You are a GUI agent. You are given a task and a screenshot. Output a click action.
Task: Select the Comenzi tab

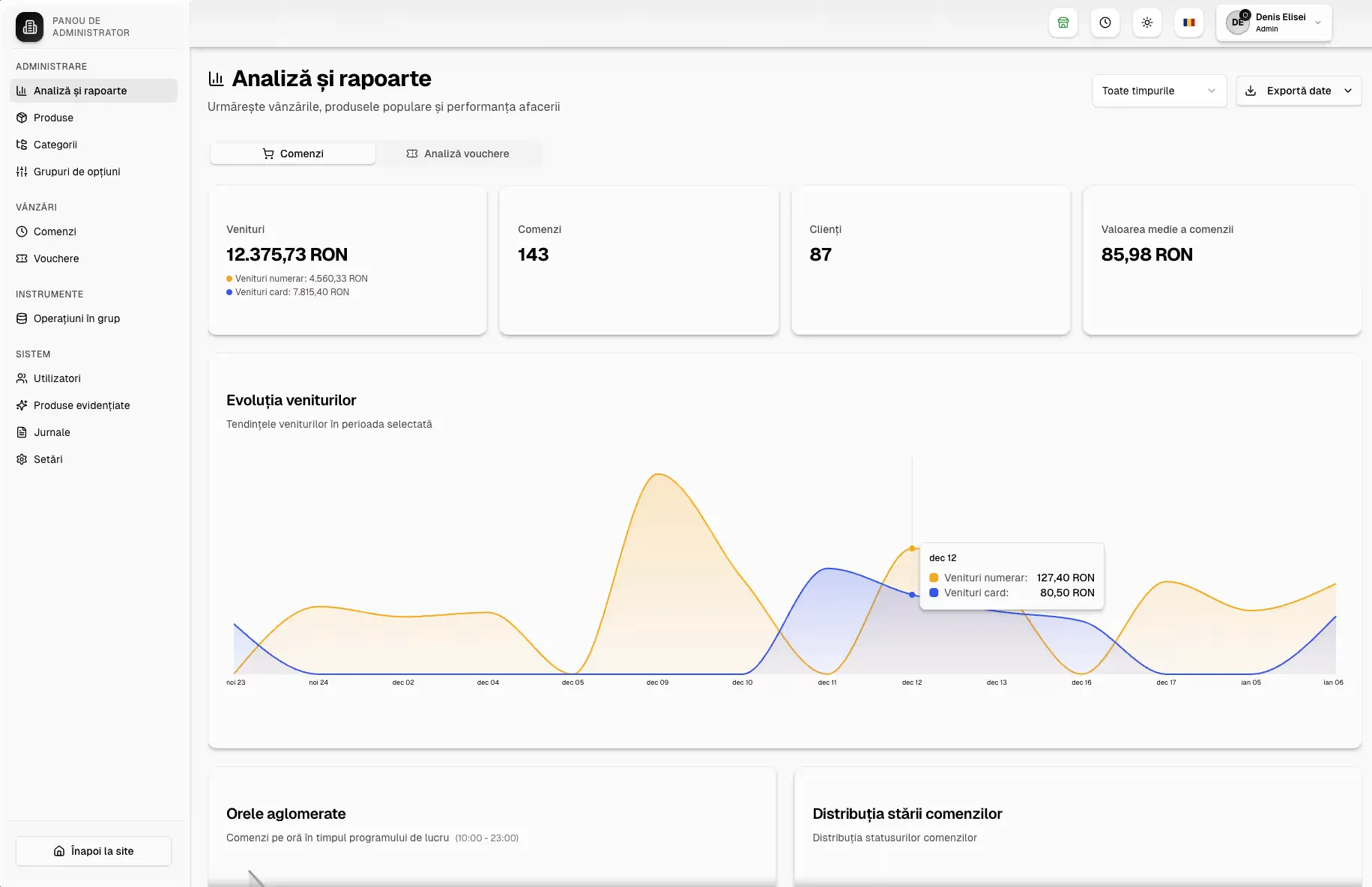[293, 154]
